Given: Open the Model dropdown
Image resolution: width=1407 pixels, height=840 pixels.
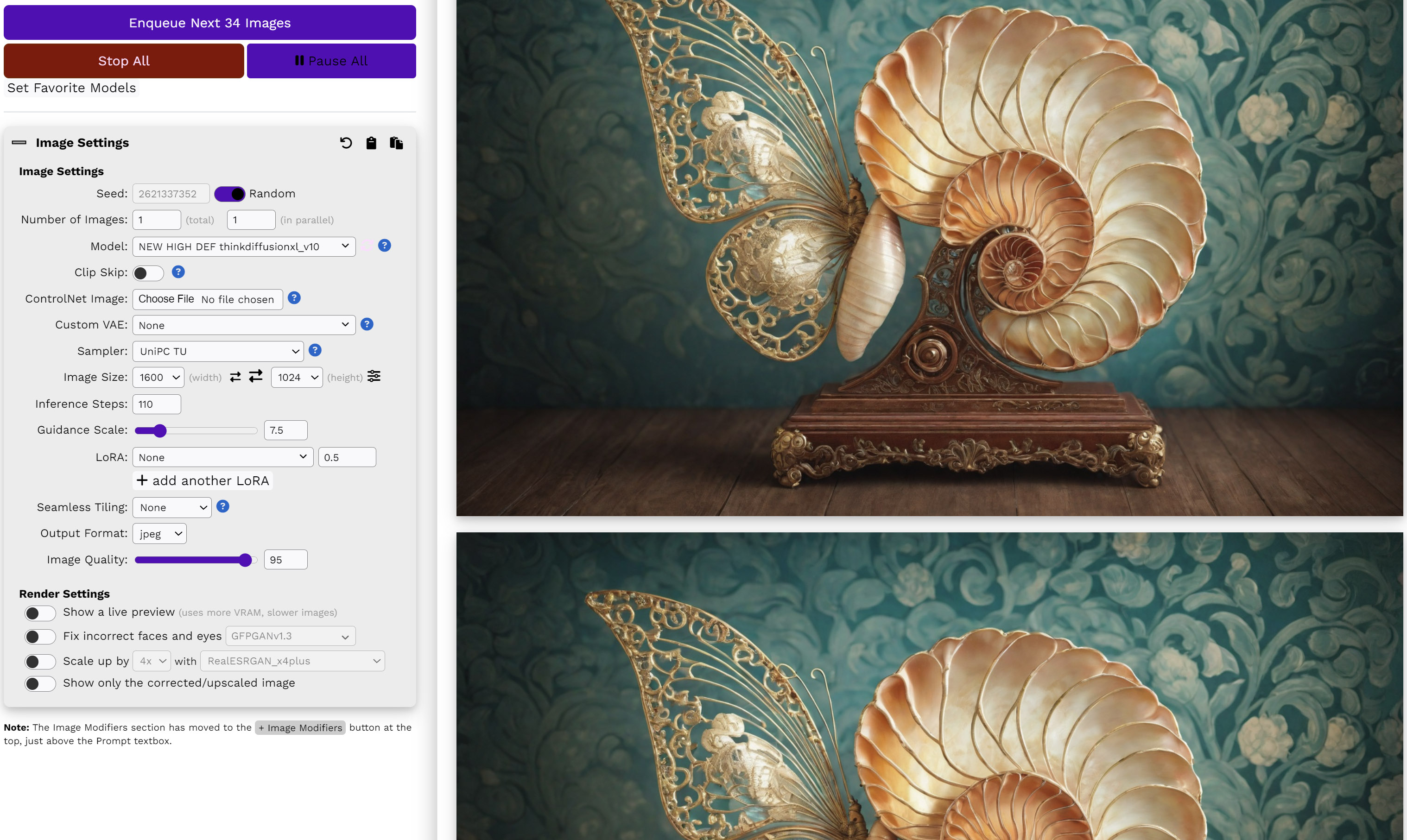Looking at the screenshot, I should tap(244, 246).
